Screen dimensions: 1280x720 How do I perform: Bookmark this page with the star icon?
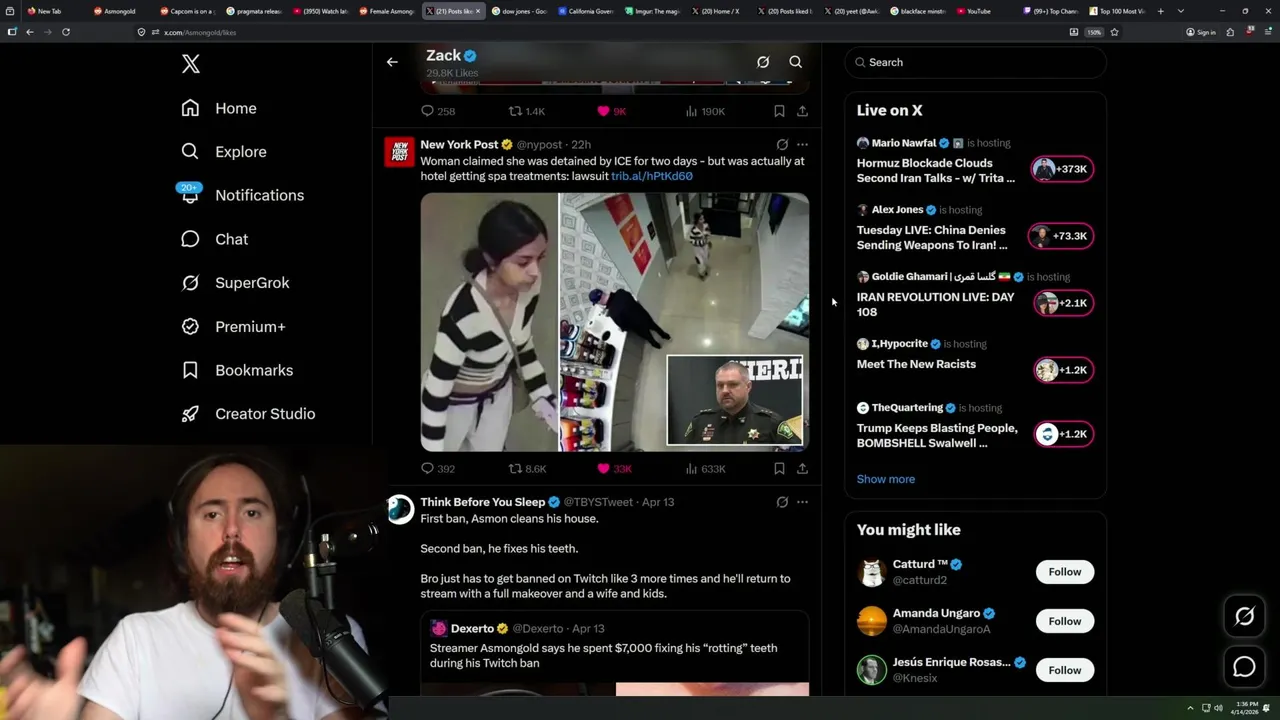click(1114, 32)
